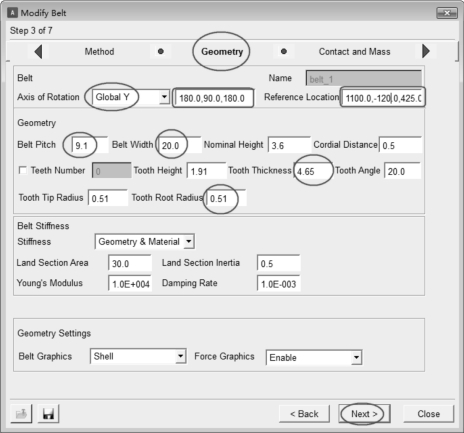This screenshot has width=464, height=433.
Task: Open the Belt Graphics Shell dropdown
Action: pos(180,356)
